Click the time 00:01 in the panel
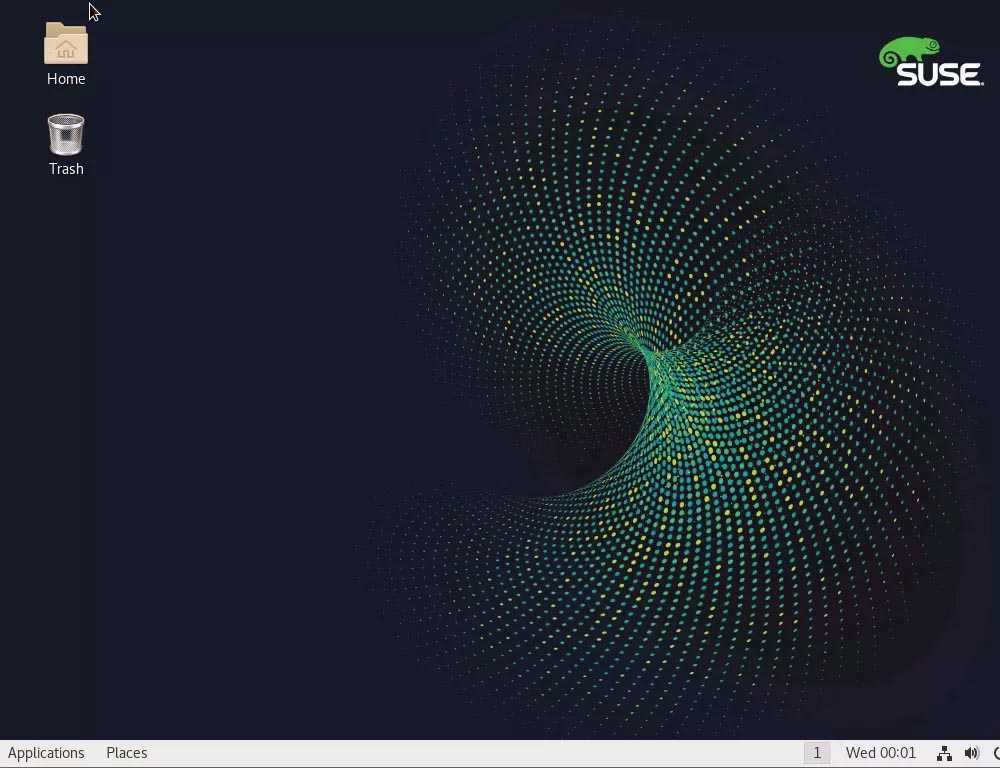The height and width of the screenshot is (768, 1000). tap(897, 753)
